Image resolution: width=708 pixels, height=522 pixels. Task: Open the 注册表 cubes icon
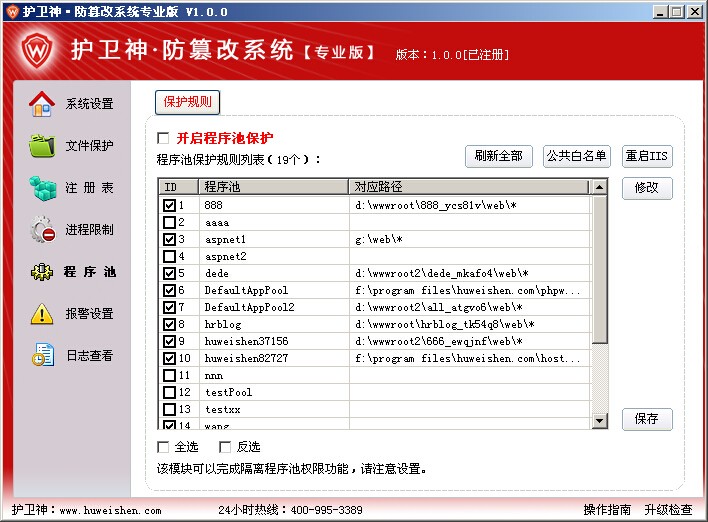pyautogui.click(x=43, y=188)
